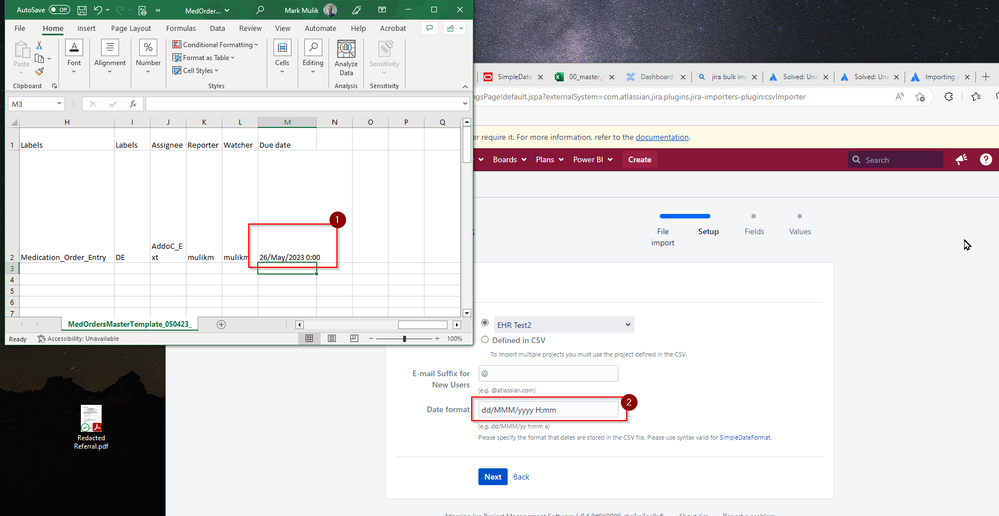The height and width of the screenshot is (516, 999).
Task: Click the Save icon in Excel title bar
Action: [x=82, y=10]
